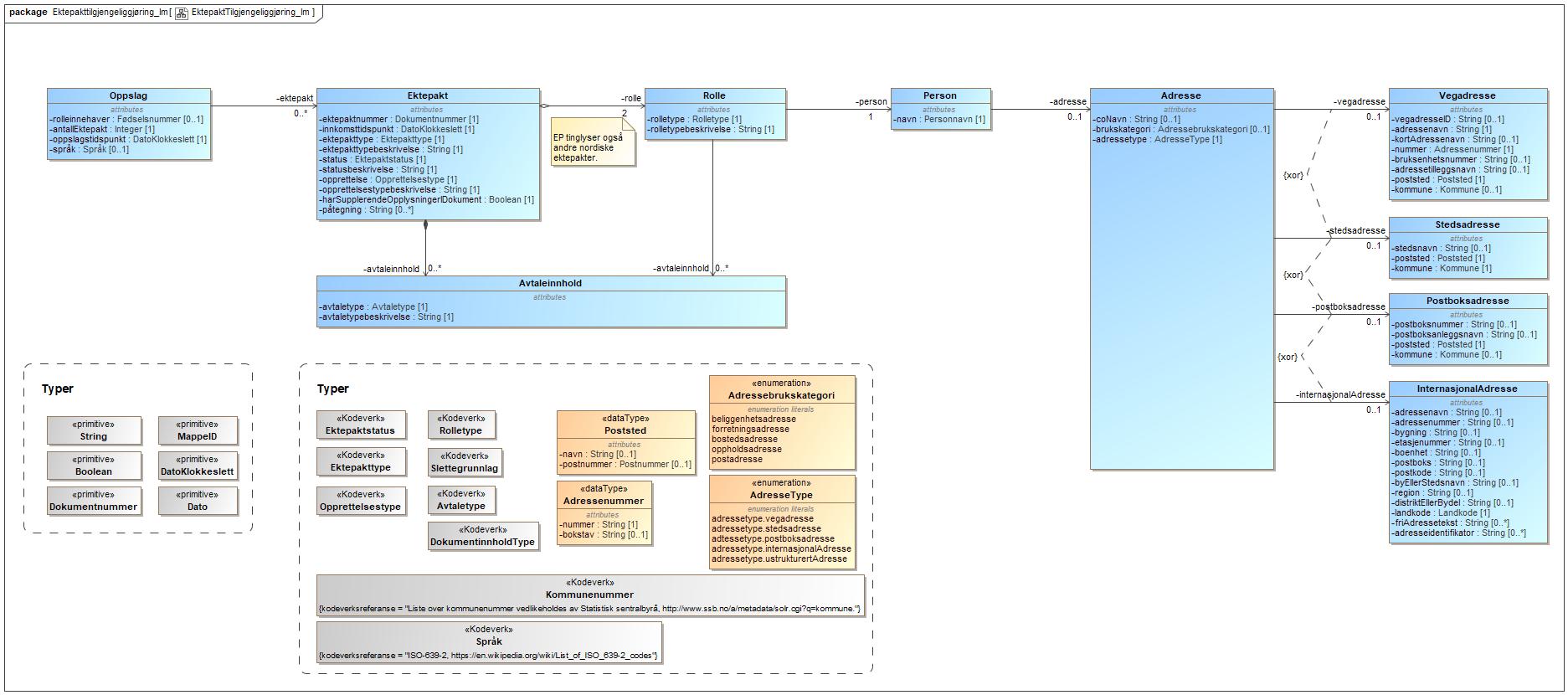Select the Ektepaktstatus Kodeverk box

(361, 425)
